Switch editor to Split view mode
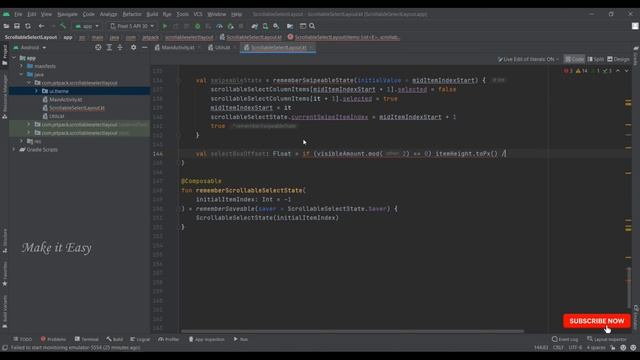The height and width of the screenshot is (360, 640). (596, 59)
